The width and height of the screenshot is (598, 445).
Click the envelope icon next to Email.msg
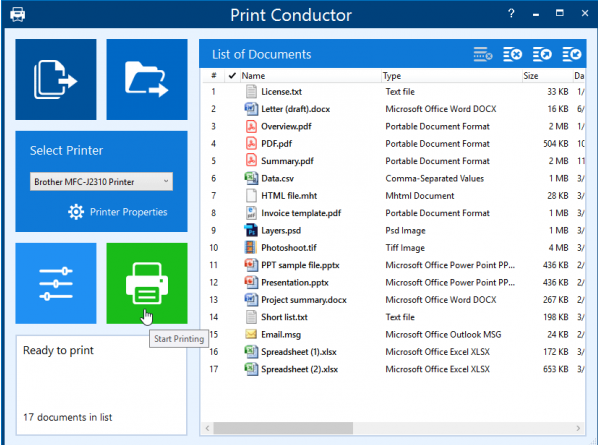pyautogui.click(x=251, y=334)
